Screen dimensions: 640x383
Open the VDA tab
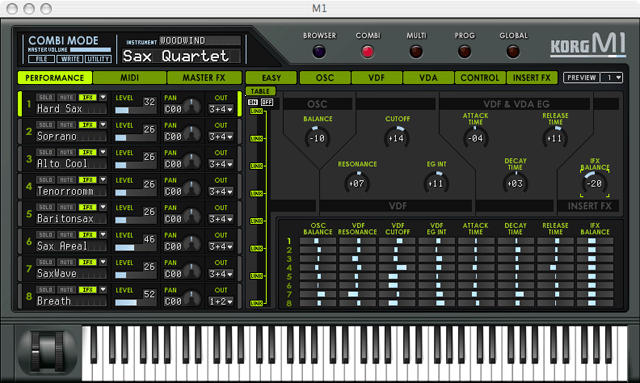[428, 78]
